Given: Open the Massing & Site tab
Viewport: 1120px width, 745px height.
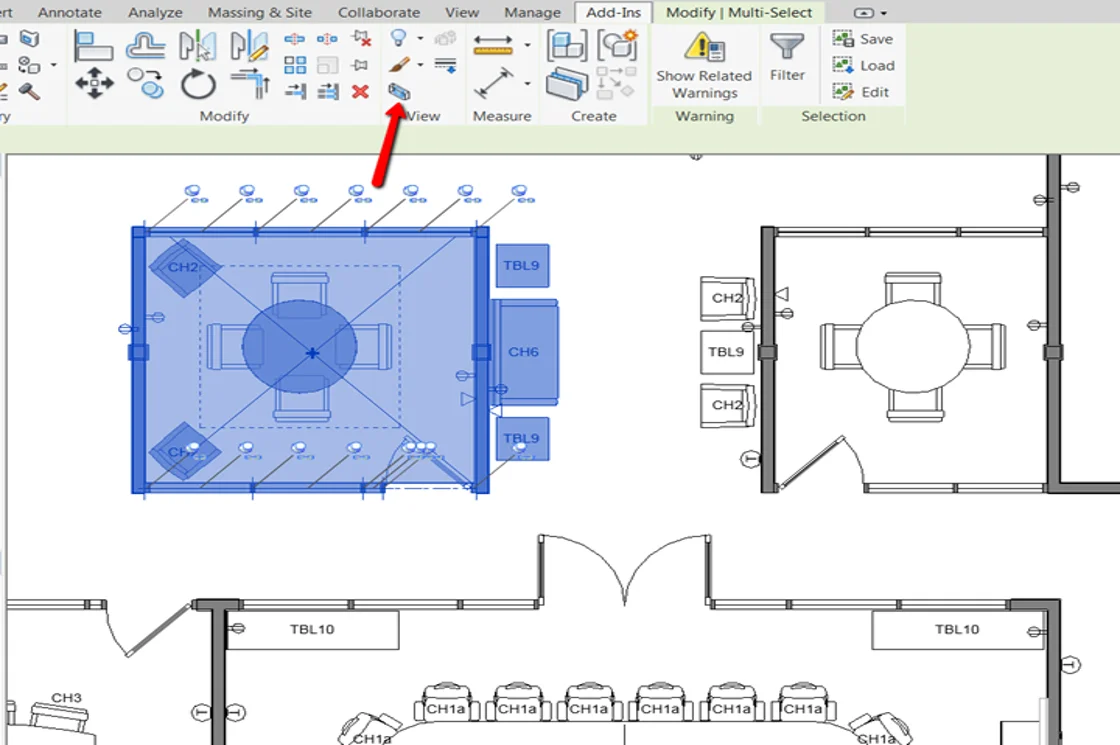Looking at the screenshot, I should coord(260,13).
